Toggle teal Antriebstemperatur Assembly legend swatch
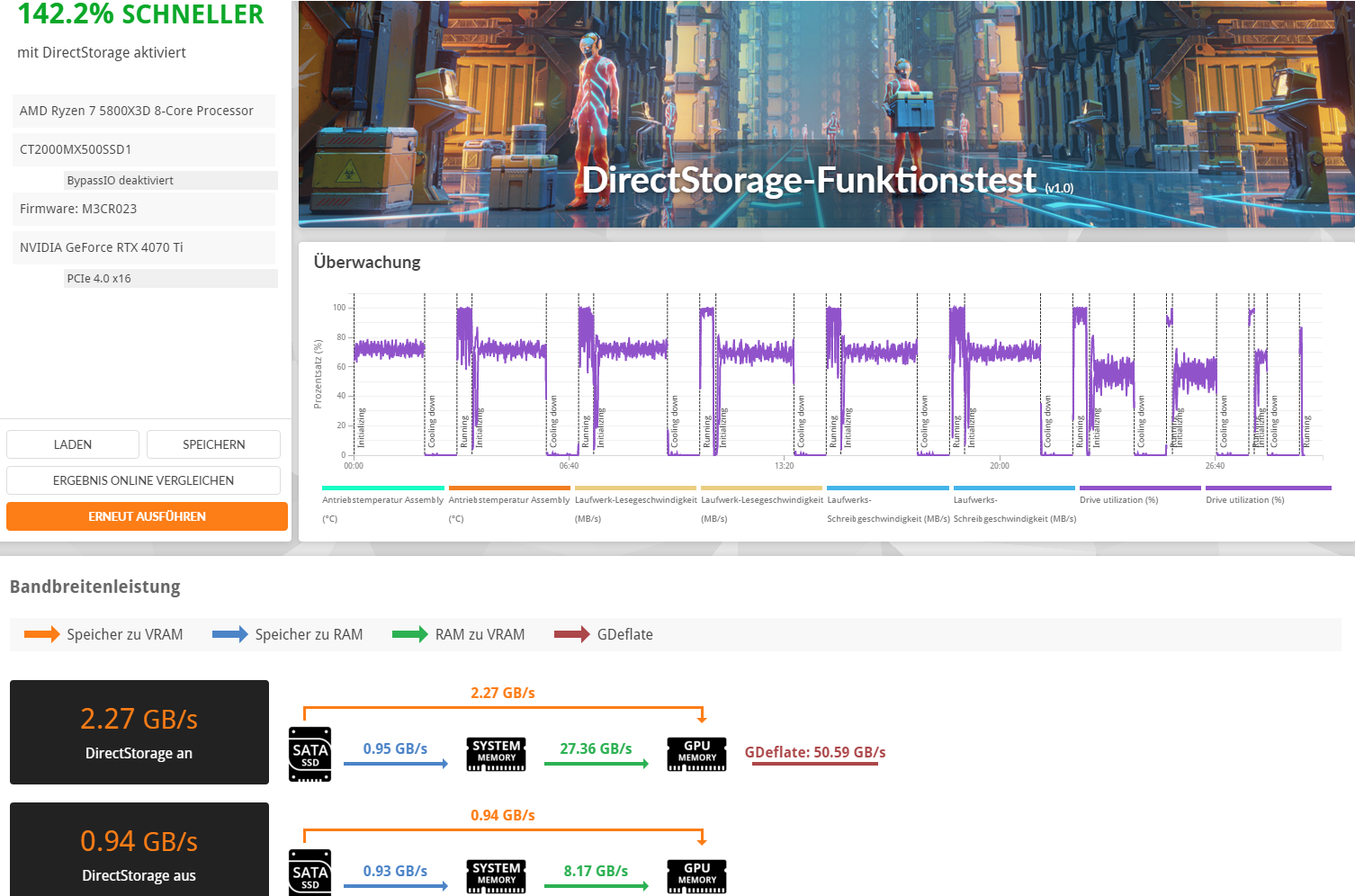This screenshot has width=1355, height=896. 383,488
